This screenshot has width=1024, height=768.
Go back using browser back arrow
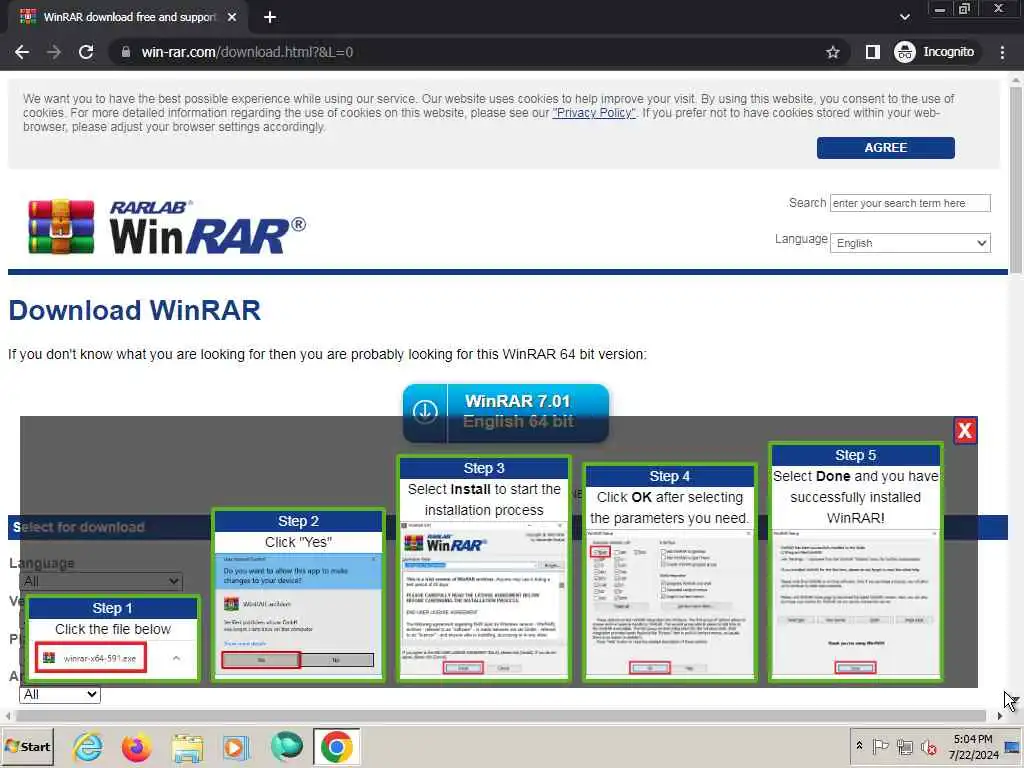click(22, 52)
